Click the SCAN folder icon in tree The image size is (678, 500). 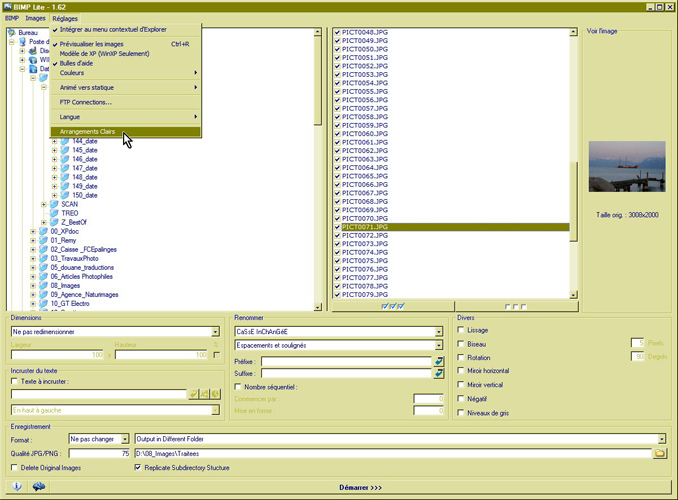pos(55,204)
